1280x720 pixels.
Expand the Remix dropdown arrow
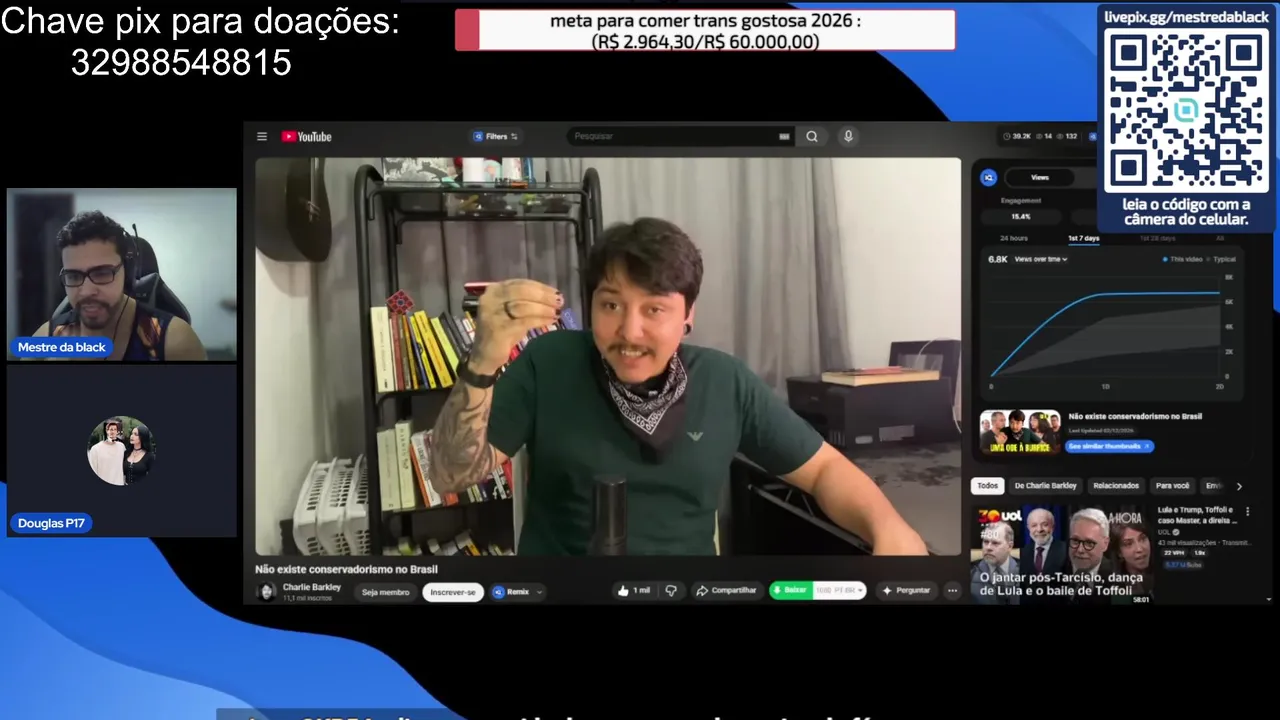[539, 592]
